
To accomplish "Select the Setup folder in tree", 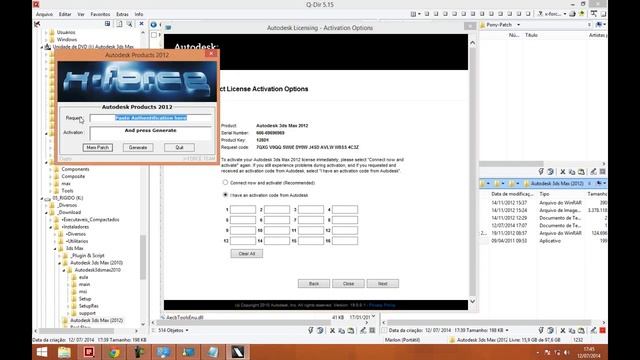I will click(85, 299).
